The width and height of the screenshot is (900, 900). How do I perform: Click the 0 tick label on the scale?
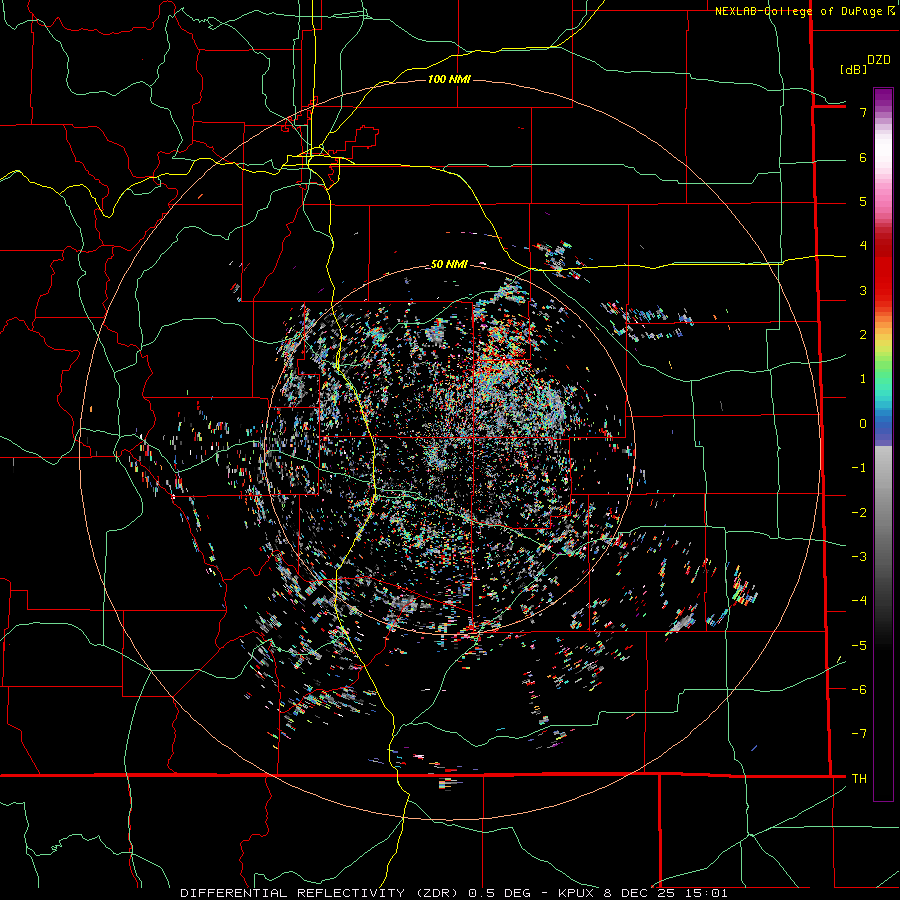tap(863, 424)
